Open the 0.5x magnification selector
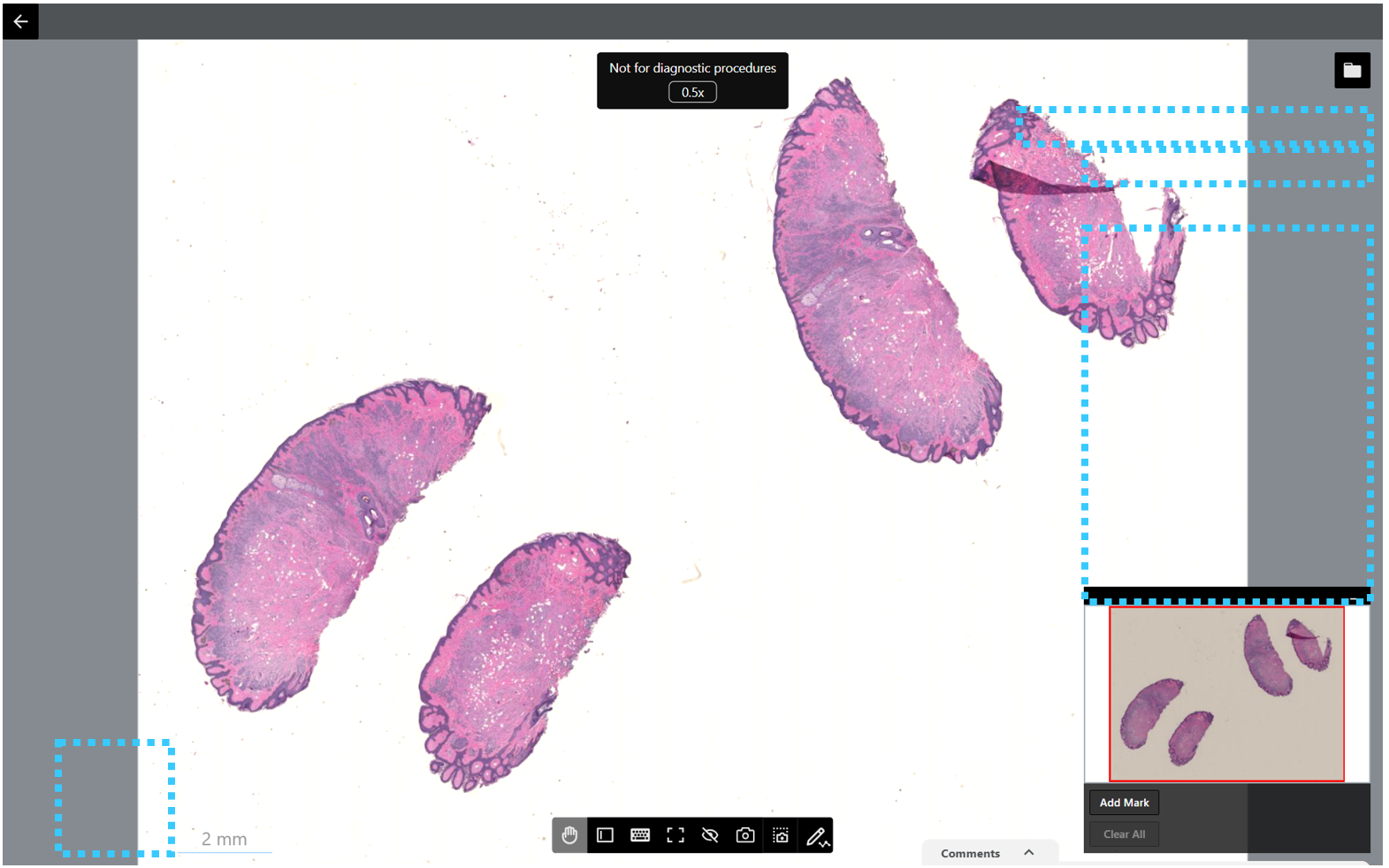The image size is (1389, 868). point(692,92)
